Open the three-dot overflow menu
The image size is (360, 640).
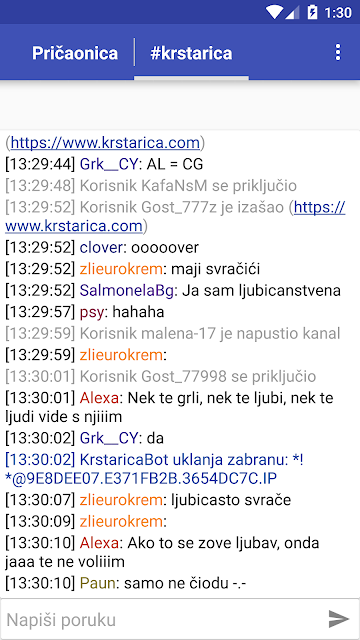point(338,53)
